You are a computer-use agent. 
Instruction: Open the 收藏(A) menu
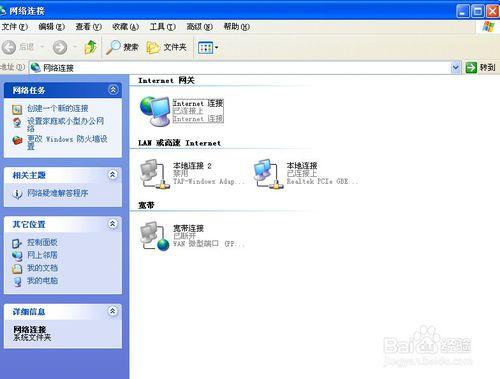coord(125,27)
